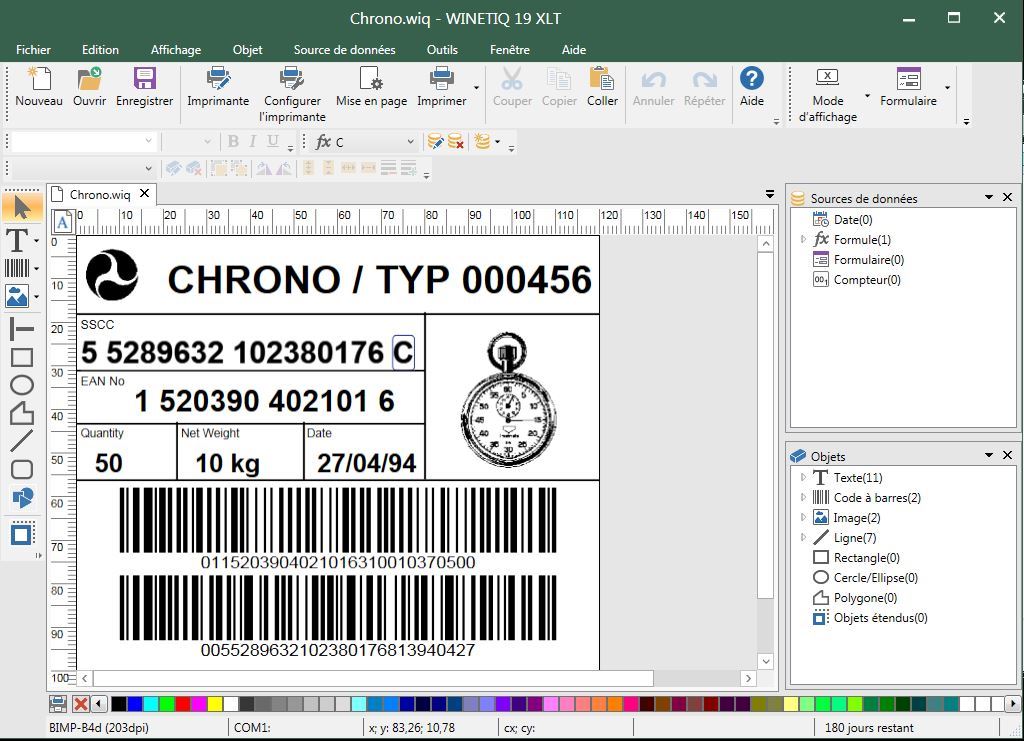
Task: Select the extended objects tool
Action: click(22, 533)
